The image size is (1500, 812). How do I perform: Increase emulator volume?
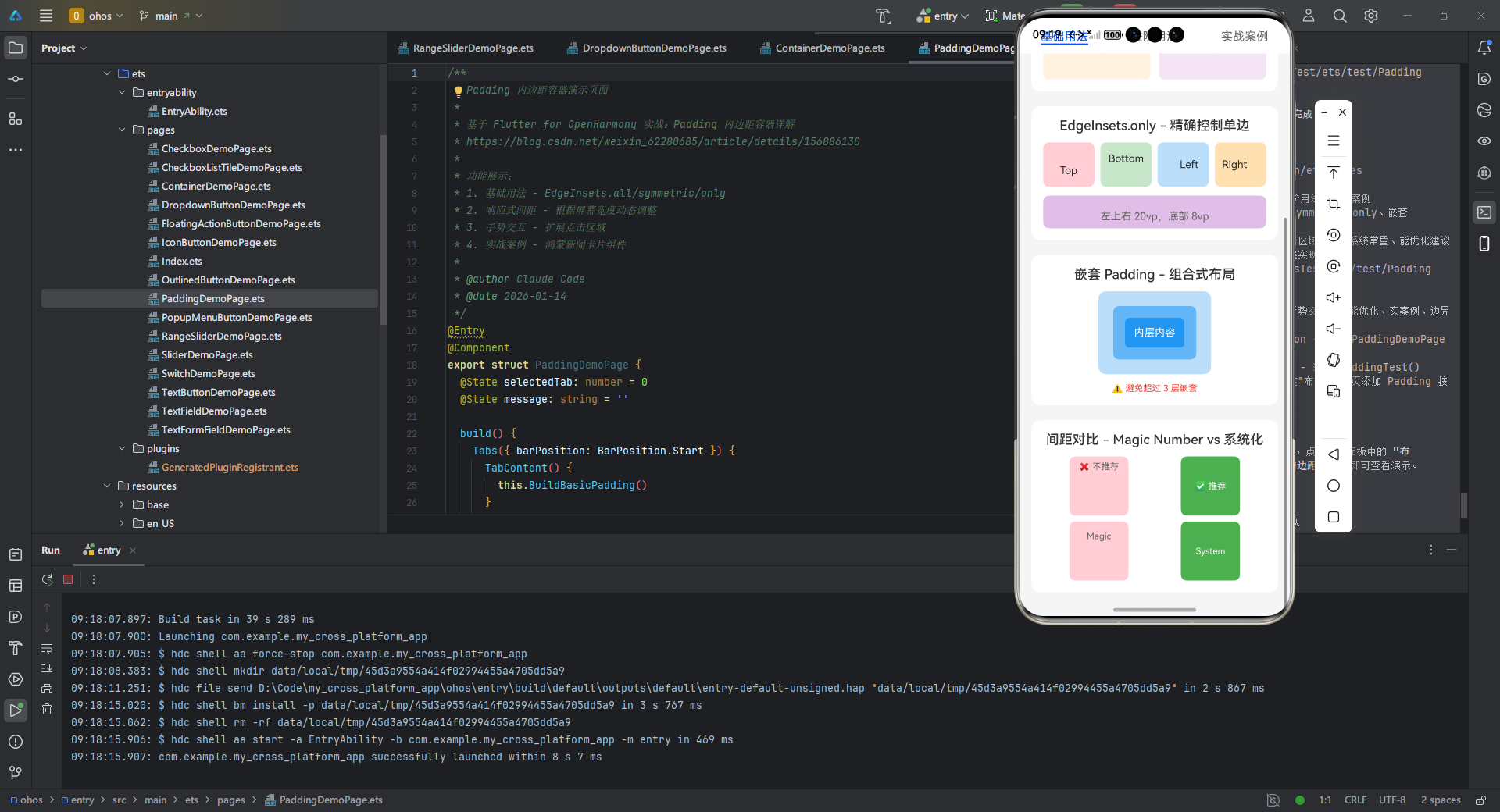pyautogui.click(x=1334, y=297)
